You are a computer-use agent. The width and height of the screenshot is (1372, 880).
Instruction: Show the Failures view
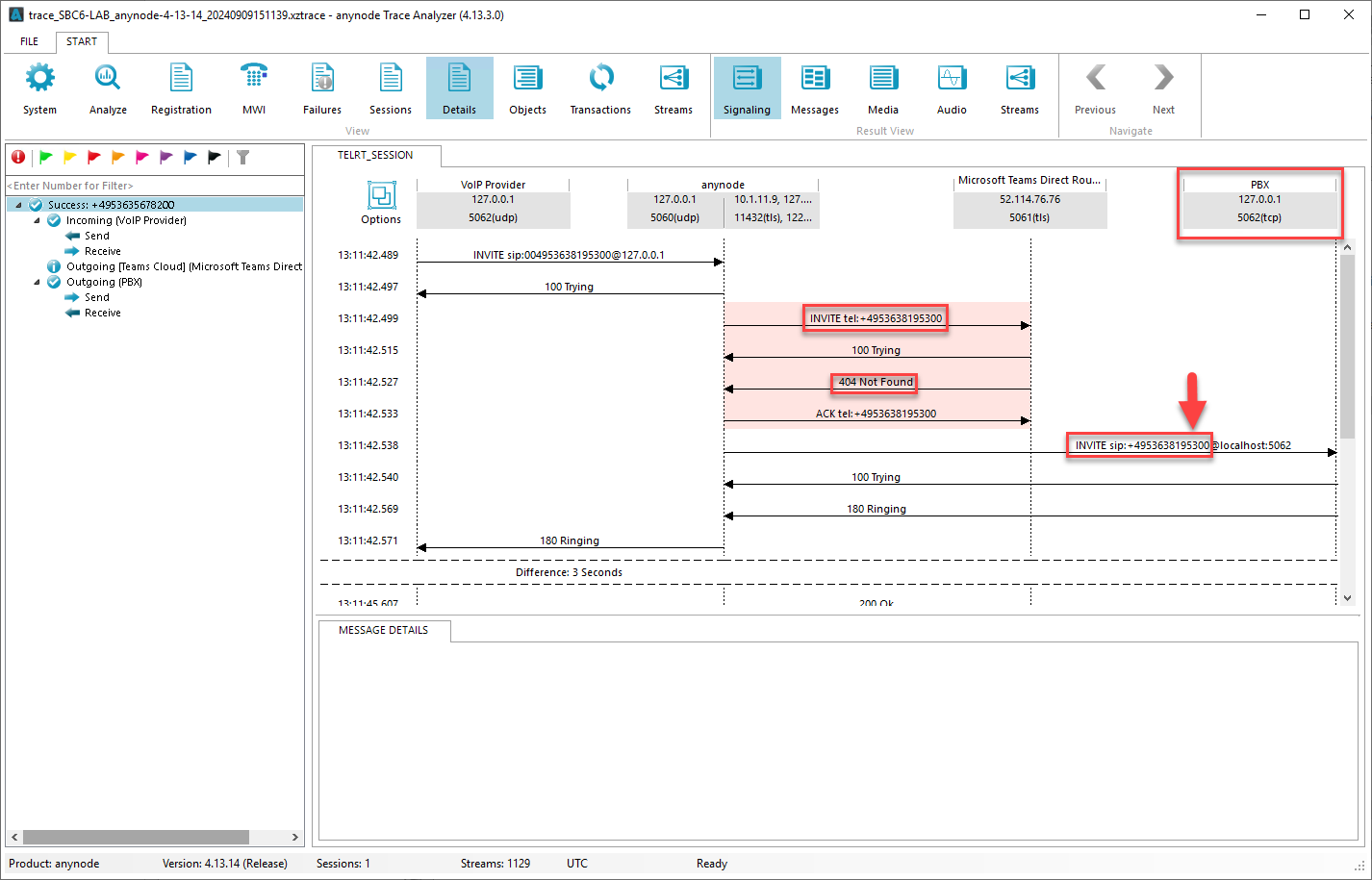(322, 88)
